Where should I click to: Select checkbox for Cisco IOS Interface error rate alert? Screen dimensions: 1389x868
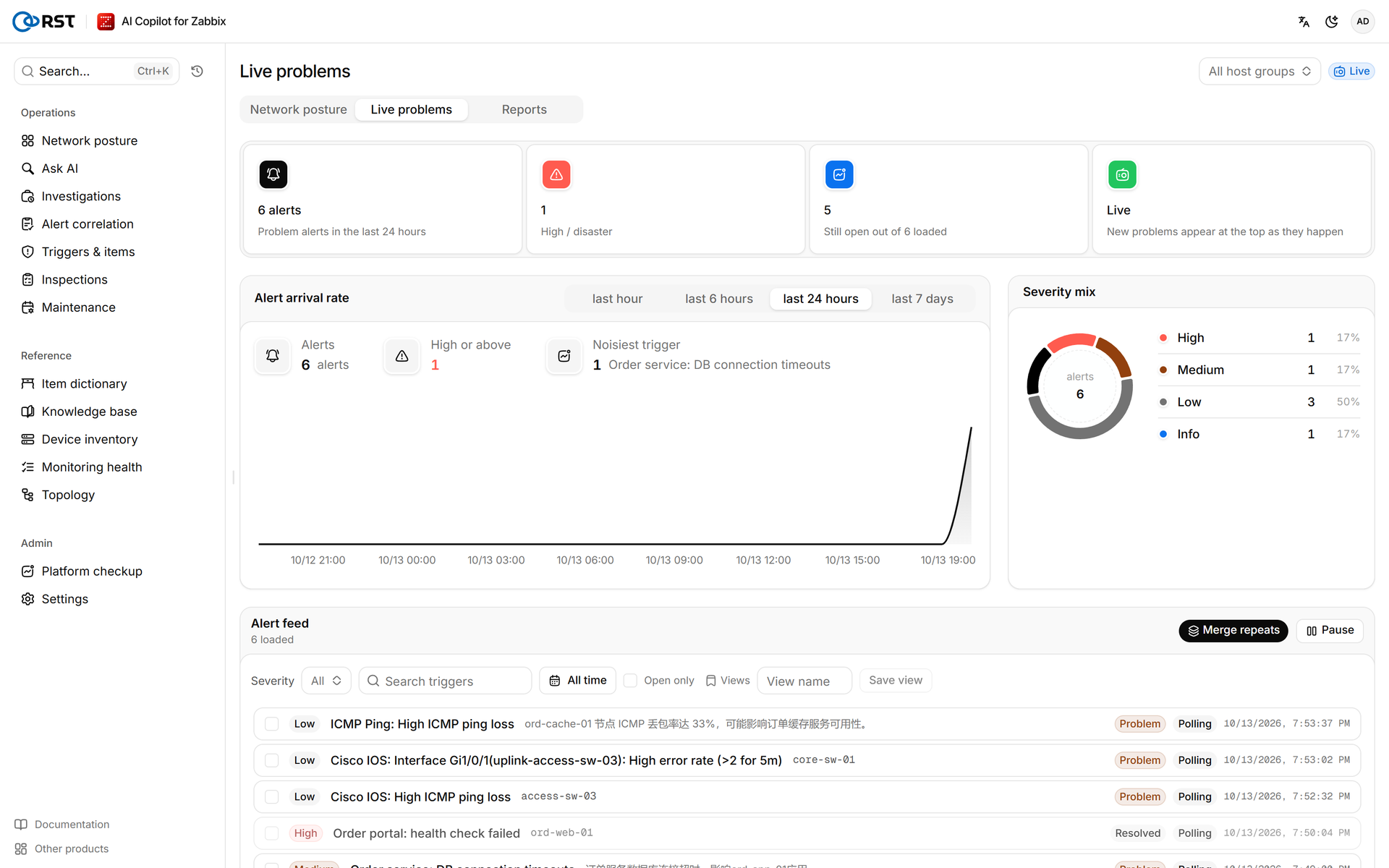click(271, 760)
